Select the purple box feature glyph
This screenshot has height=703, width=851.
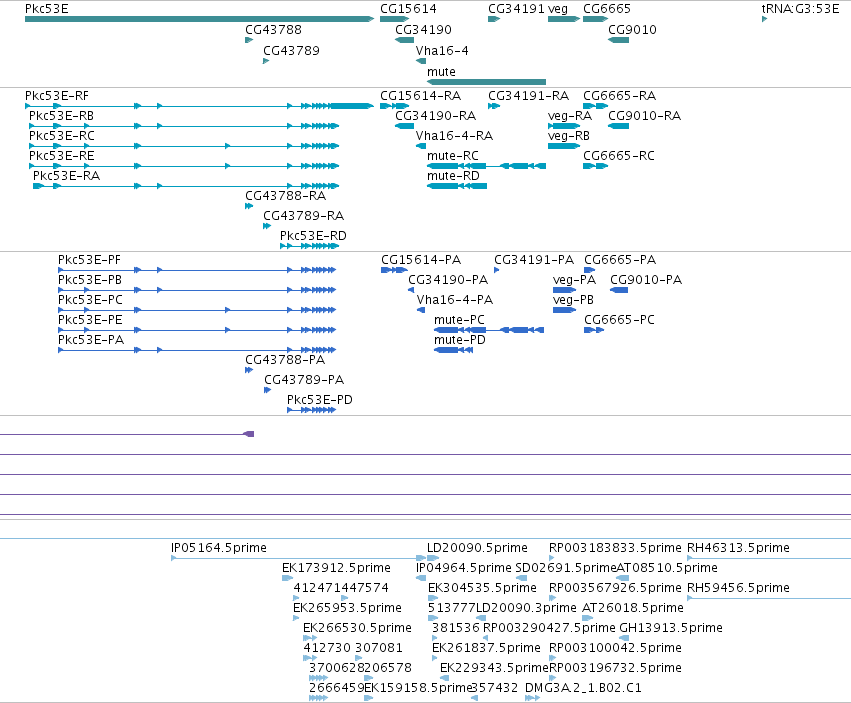tap(249, 434)
